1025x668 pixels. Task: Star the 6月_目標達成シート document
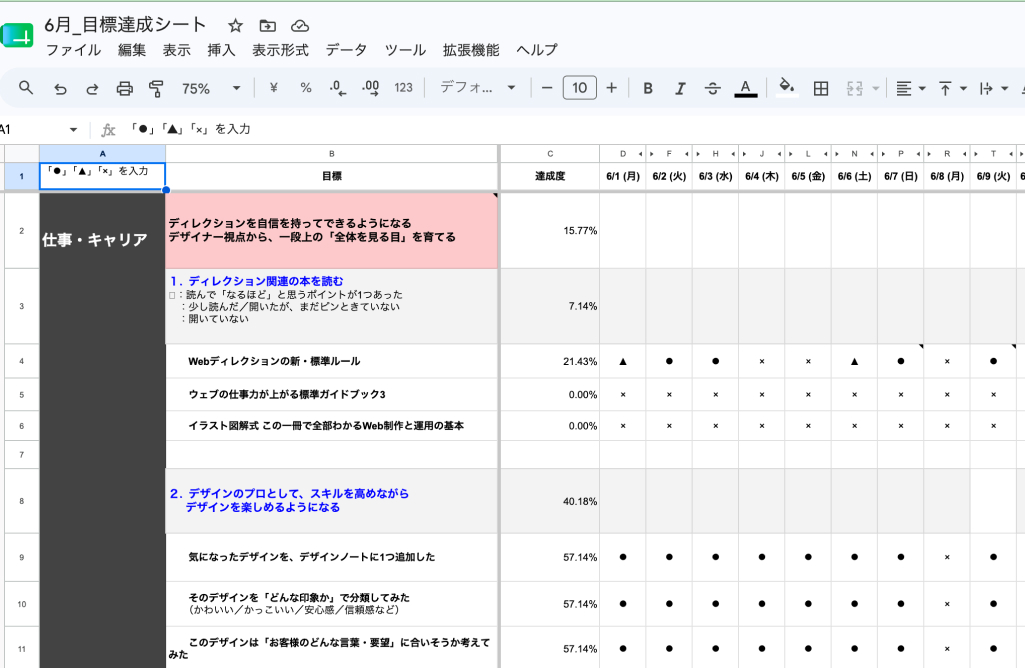[x=235, y=25]
